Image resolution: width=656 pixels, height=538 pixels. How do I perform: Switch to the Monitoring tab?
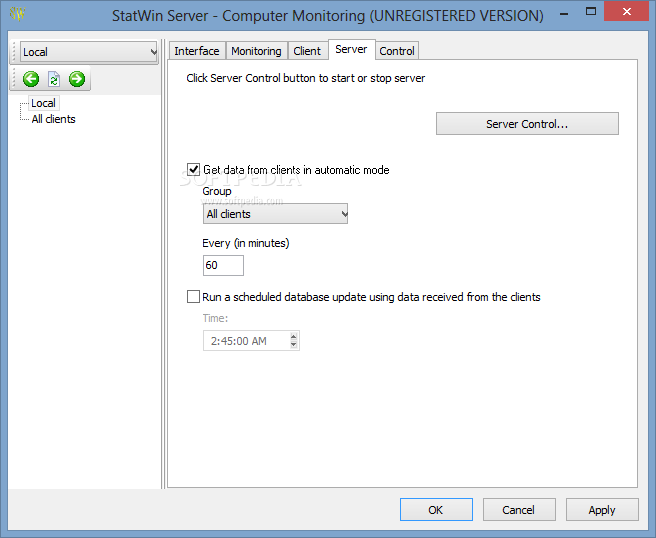256,51
